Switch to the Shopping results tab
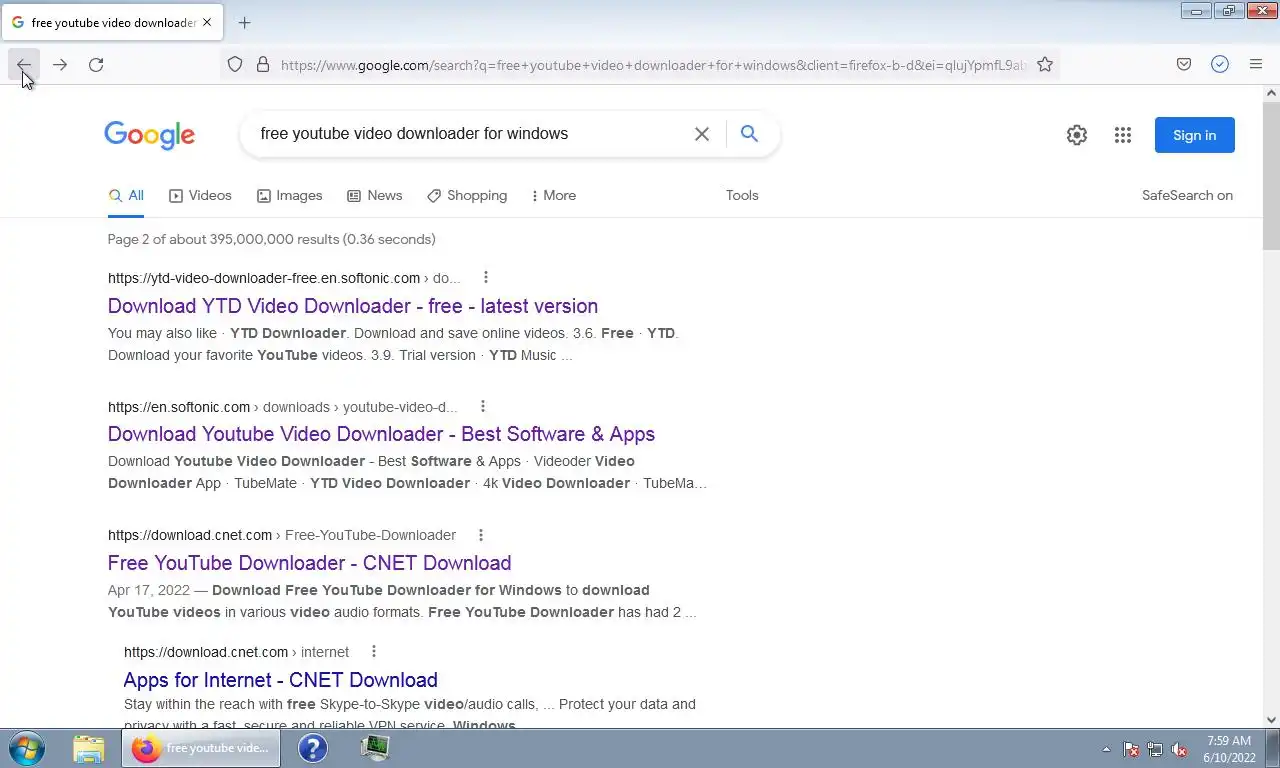Screen dimensions: 1280x768 point(467,196)
